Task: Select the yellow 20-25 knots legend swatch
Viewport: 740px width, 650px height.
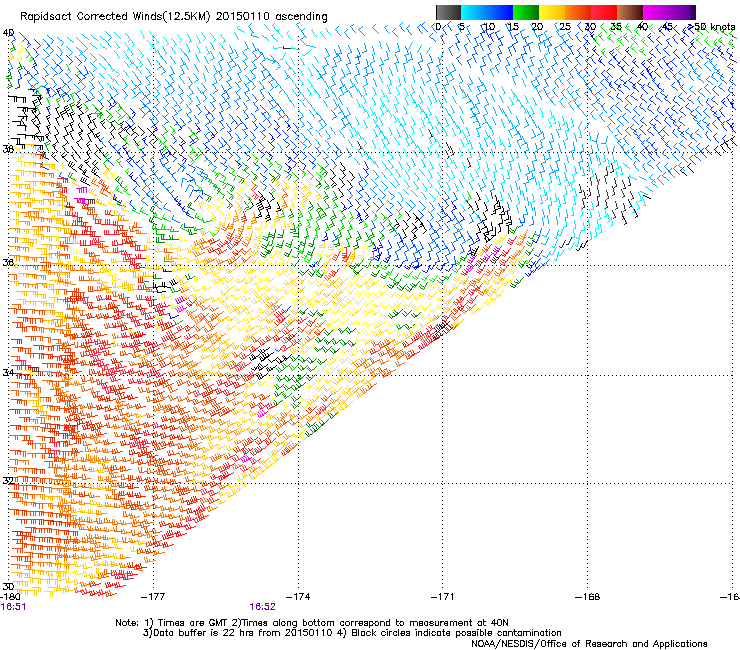Action: tap(552, 12)
